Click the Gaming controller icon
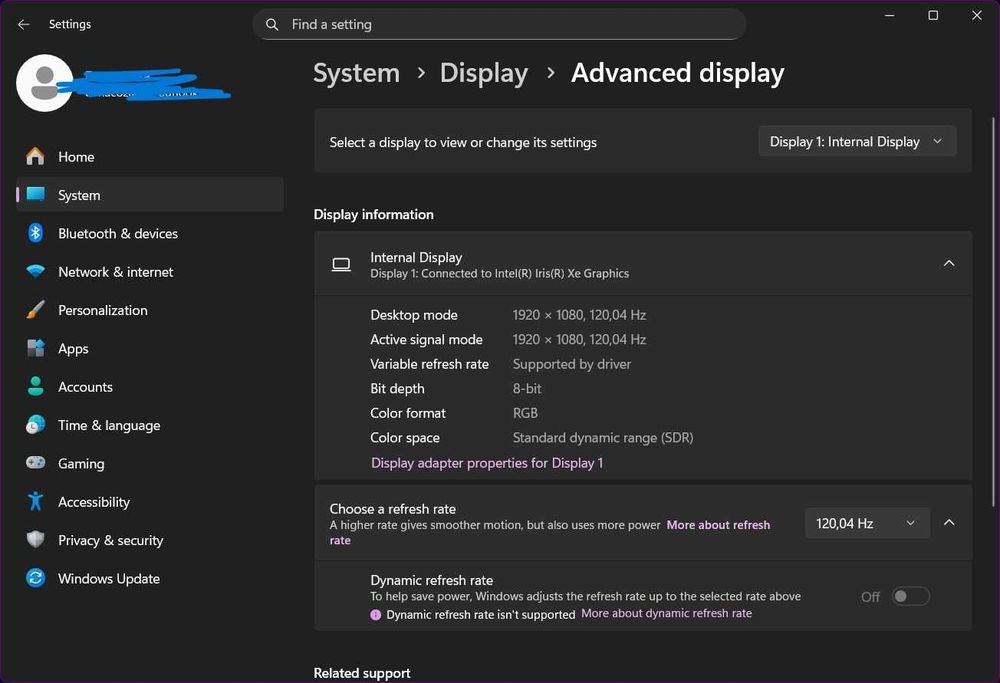Screen dimensions: 1000x683 click(x=36, y=464)
